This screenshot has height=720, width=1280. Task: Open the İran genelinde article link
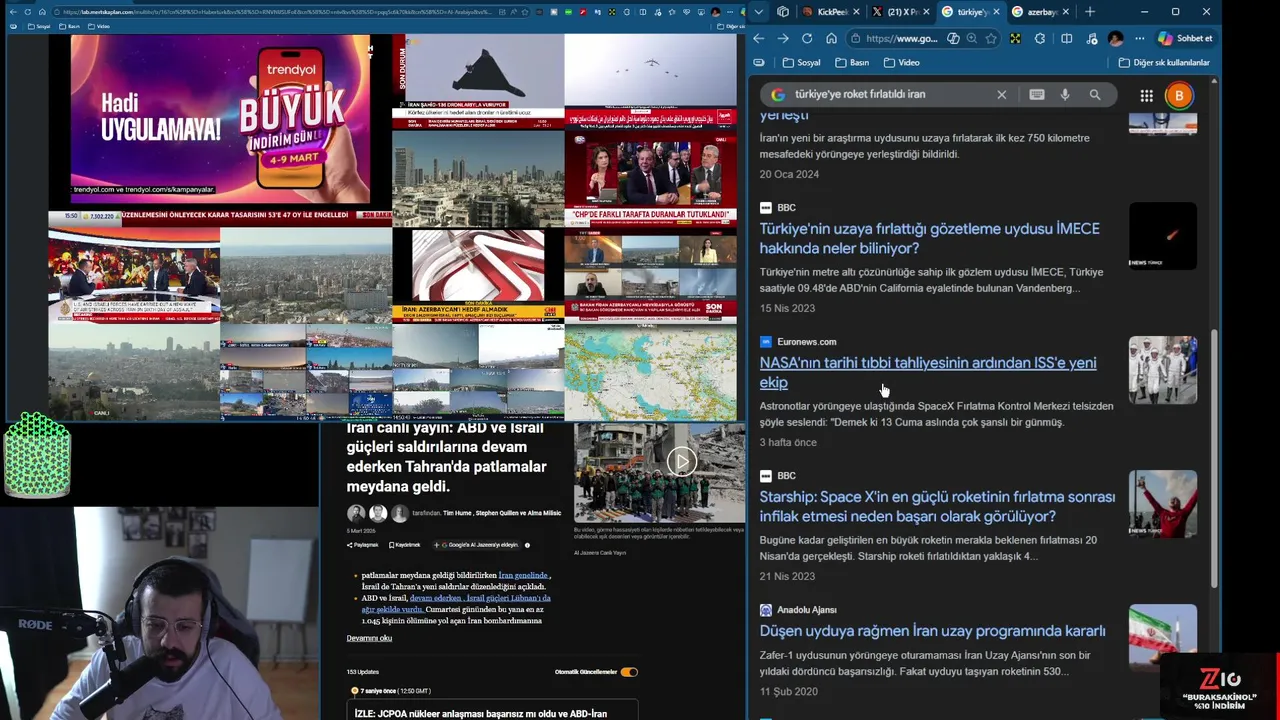tap(523, 576)
